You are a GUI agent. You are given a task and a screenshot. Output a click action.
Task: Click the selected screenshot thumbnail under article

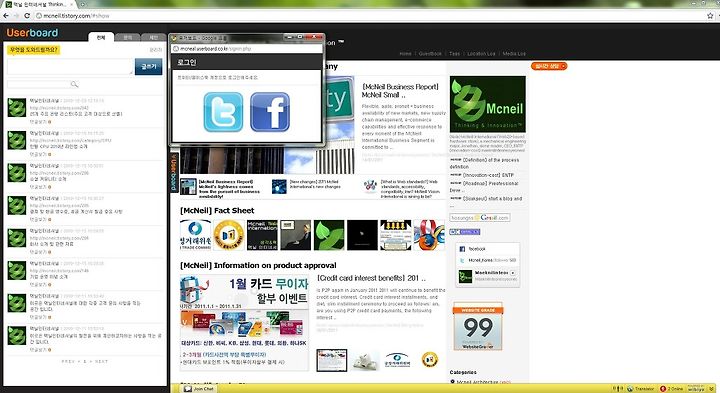332,360
